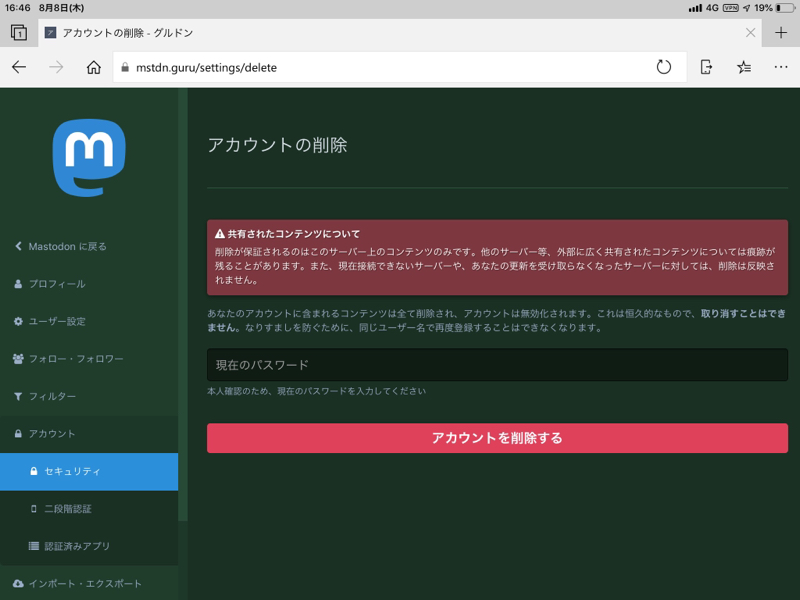Screen dimensions: 800x600
Task: Click the VPN indicator in status bar
Action: pos(731,8)
